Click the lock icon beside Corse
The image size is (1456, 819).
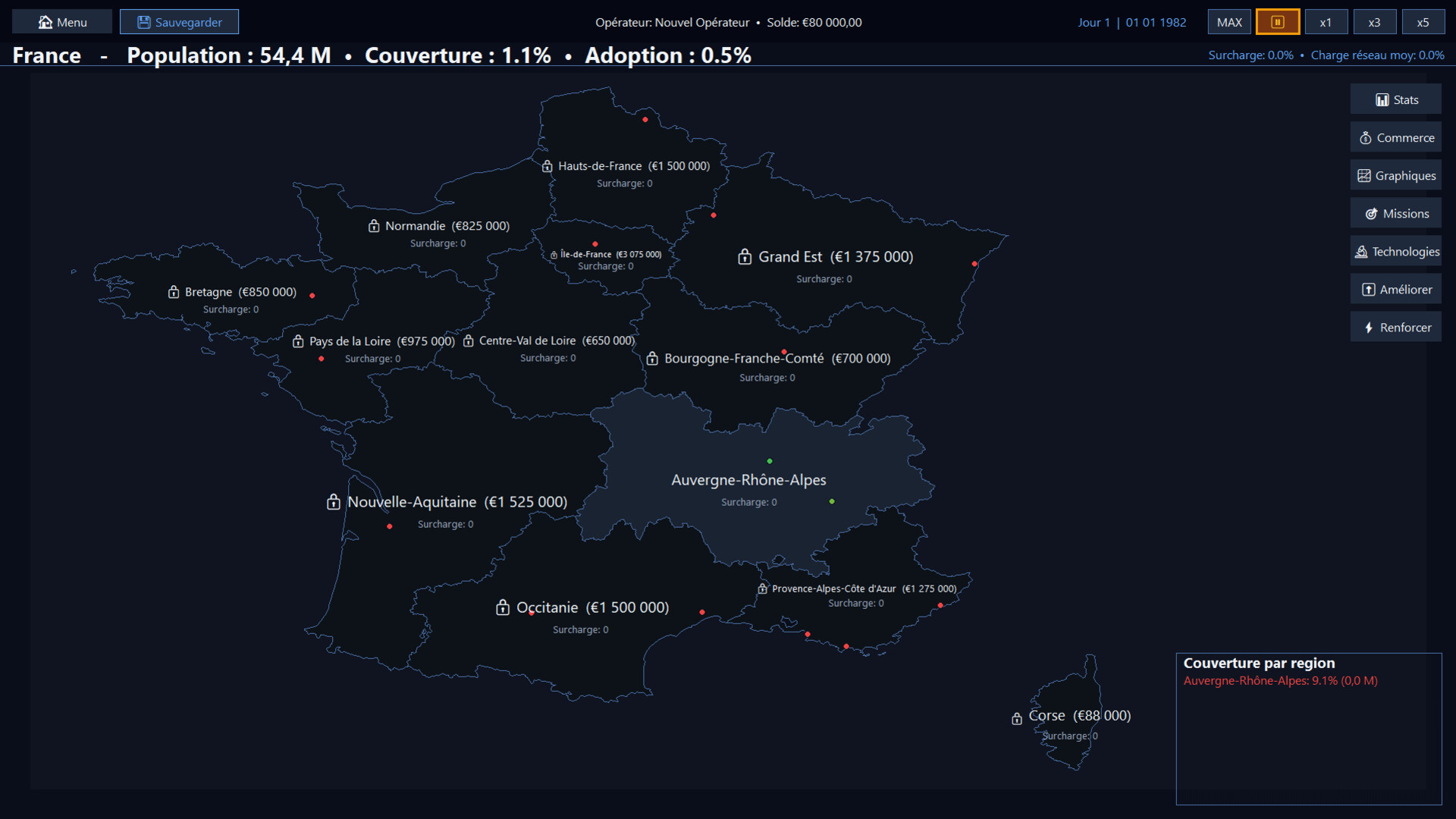pos(1016,718)
